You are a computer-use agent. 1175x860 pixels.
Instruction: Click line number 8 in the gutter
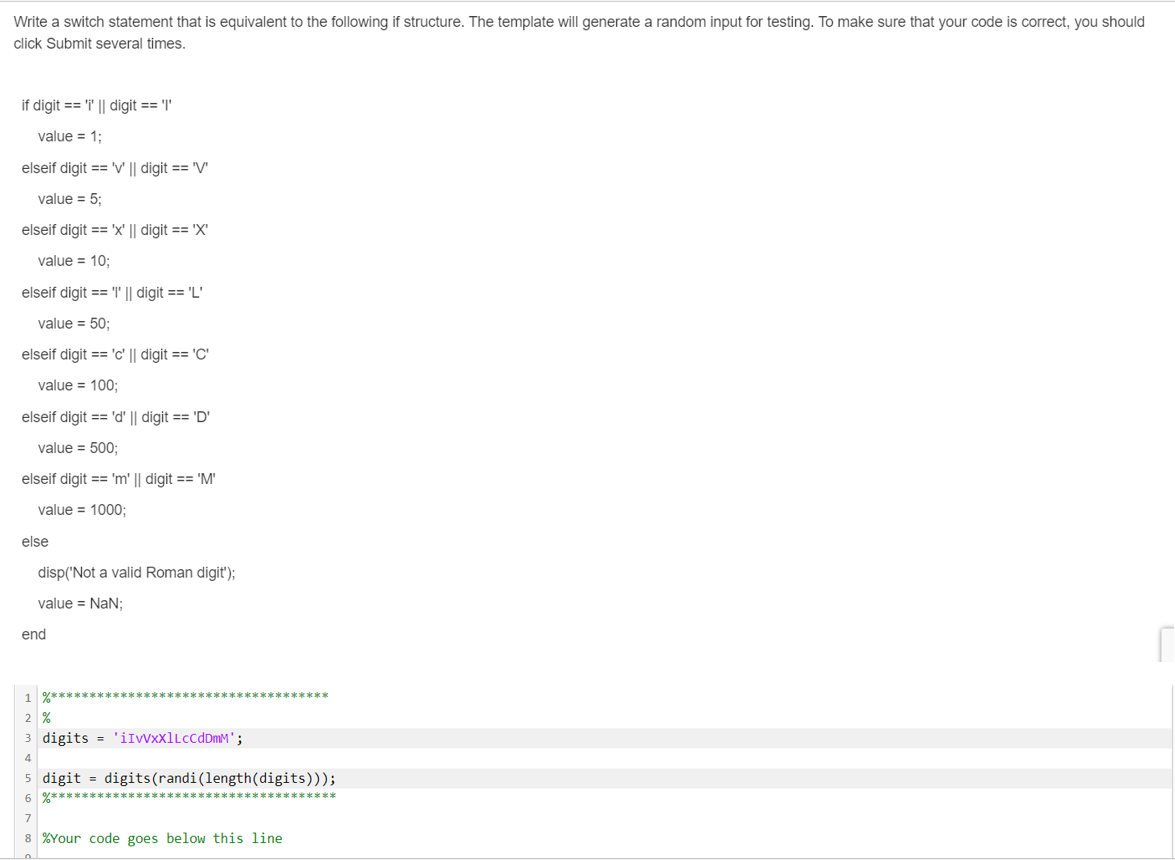(27, 838)
